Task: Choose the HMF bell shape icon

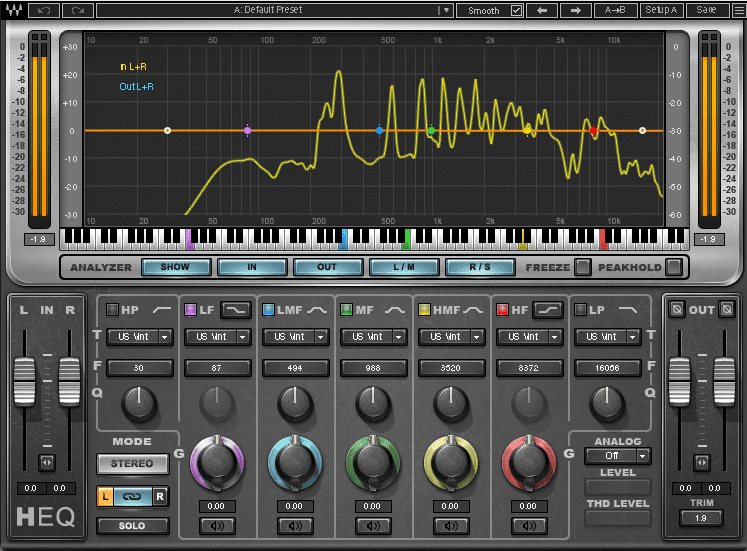Action: (x=473, y=310)
